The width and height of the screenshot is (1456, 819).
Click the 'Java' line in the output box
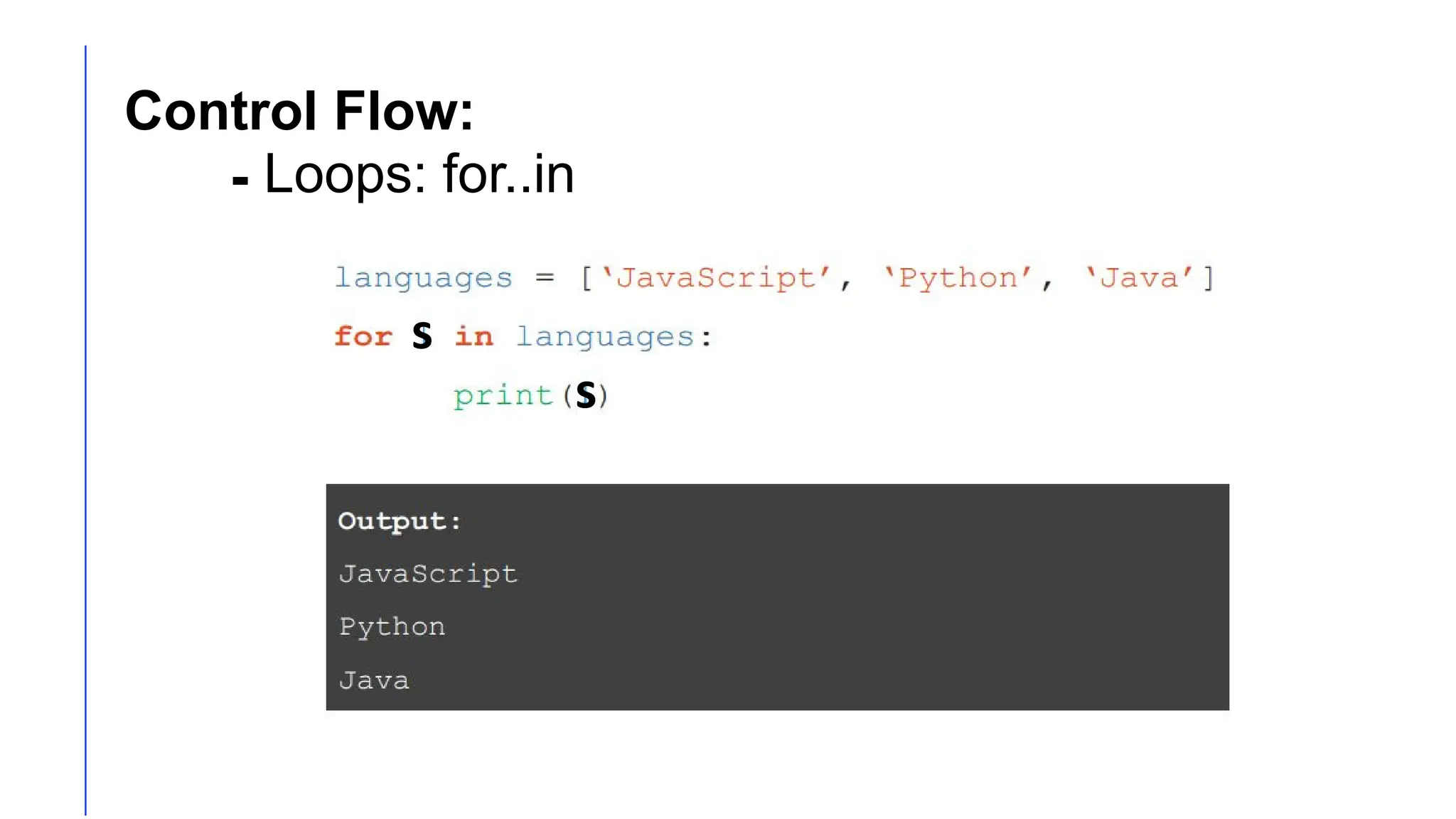(374, 680)
